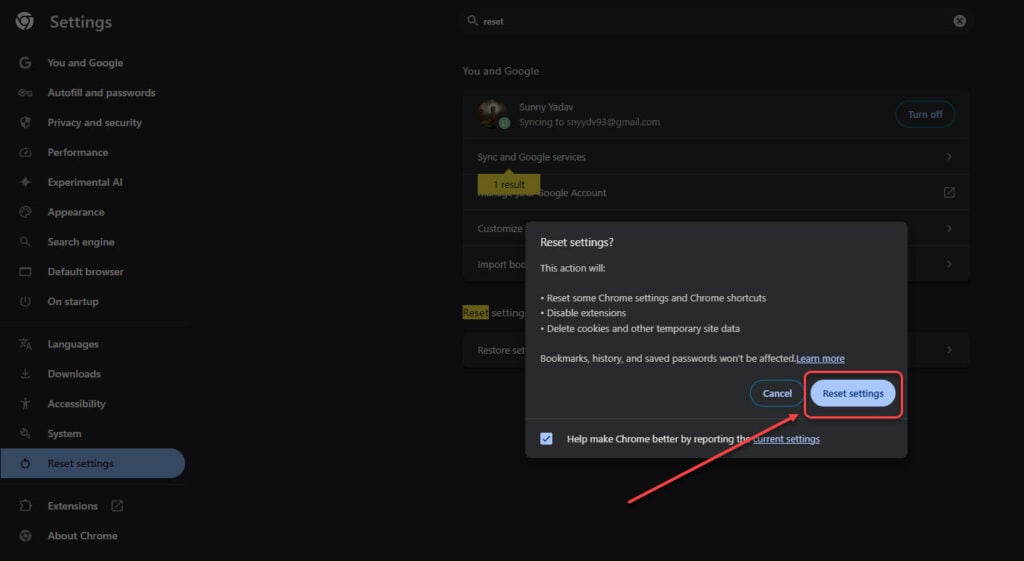The width and height of the screenshot is (1024, 561).
Task: Click the wrench icon for System
Action: click(25, 434)
